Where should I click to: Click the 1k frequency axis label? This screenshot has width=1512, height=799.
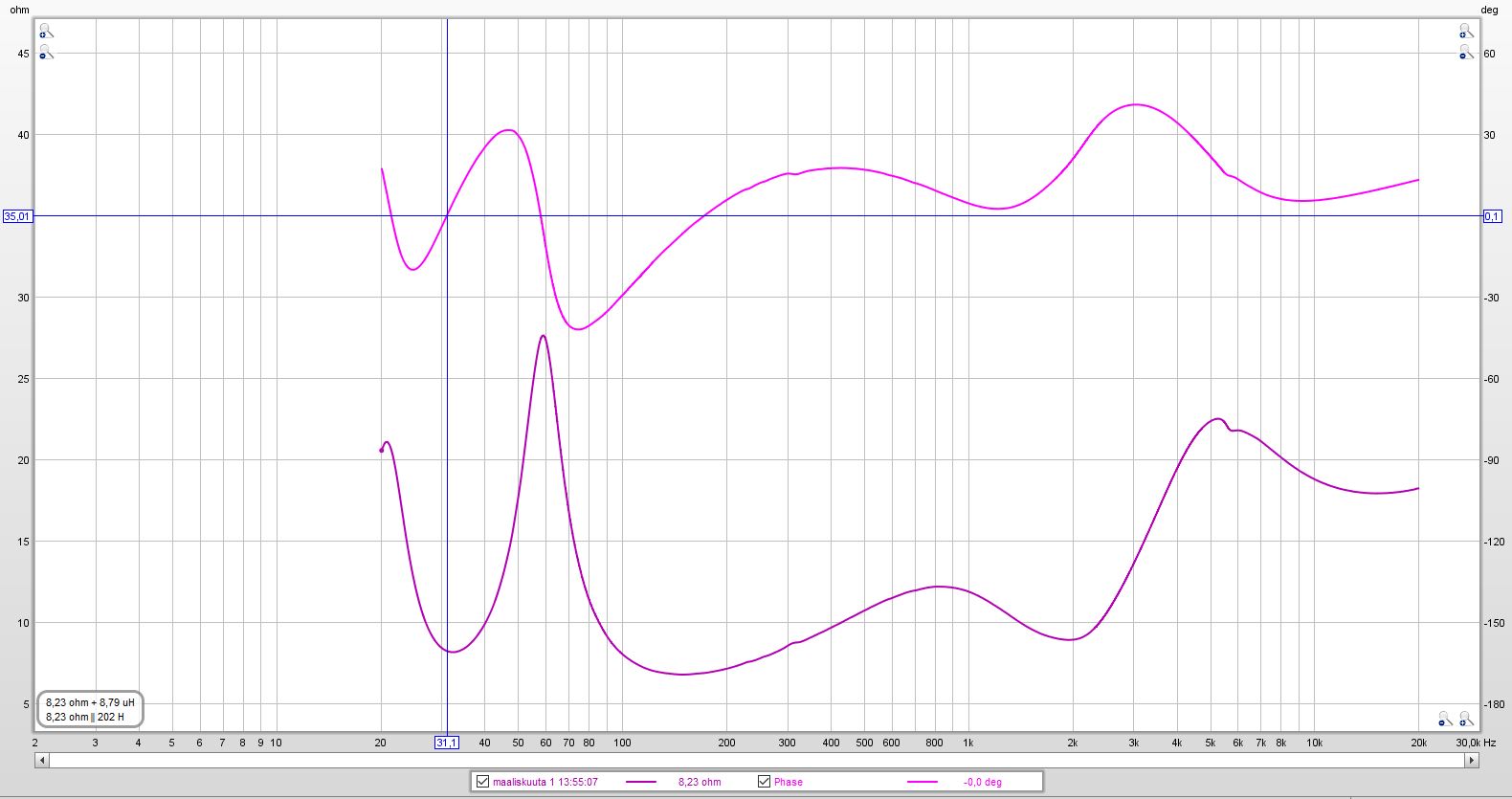[968, 743]
